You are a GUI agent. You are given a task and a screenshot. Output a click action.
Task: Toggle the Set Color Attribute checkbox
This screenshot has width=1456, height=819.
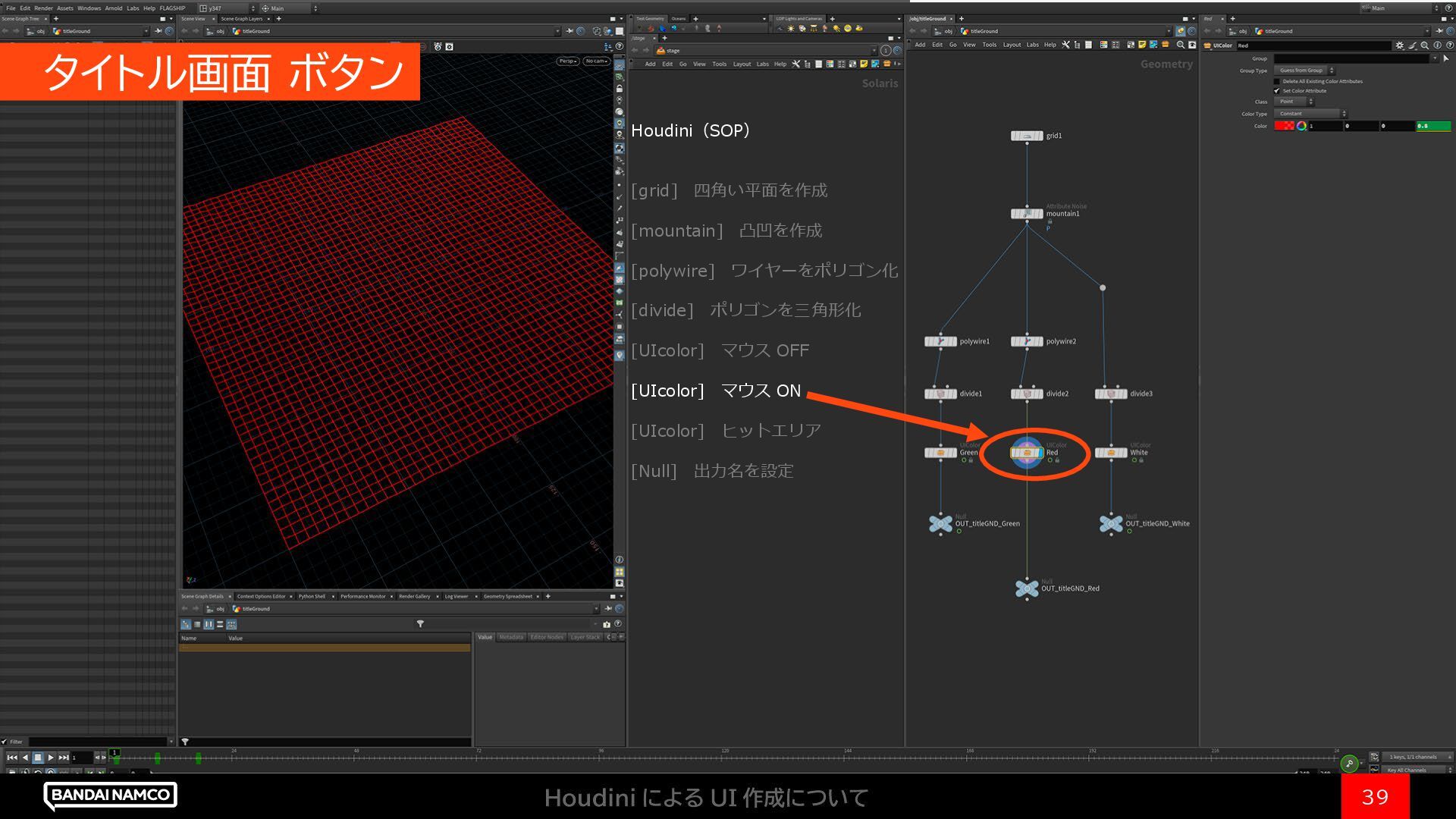point(1277,91)
